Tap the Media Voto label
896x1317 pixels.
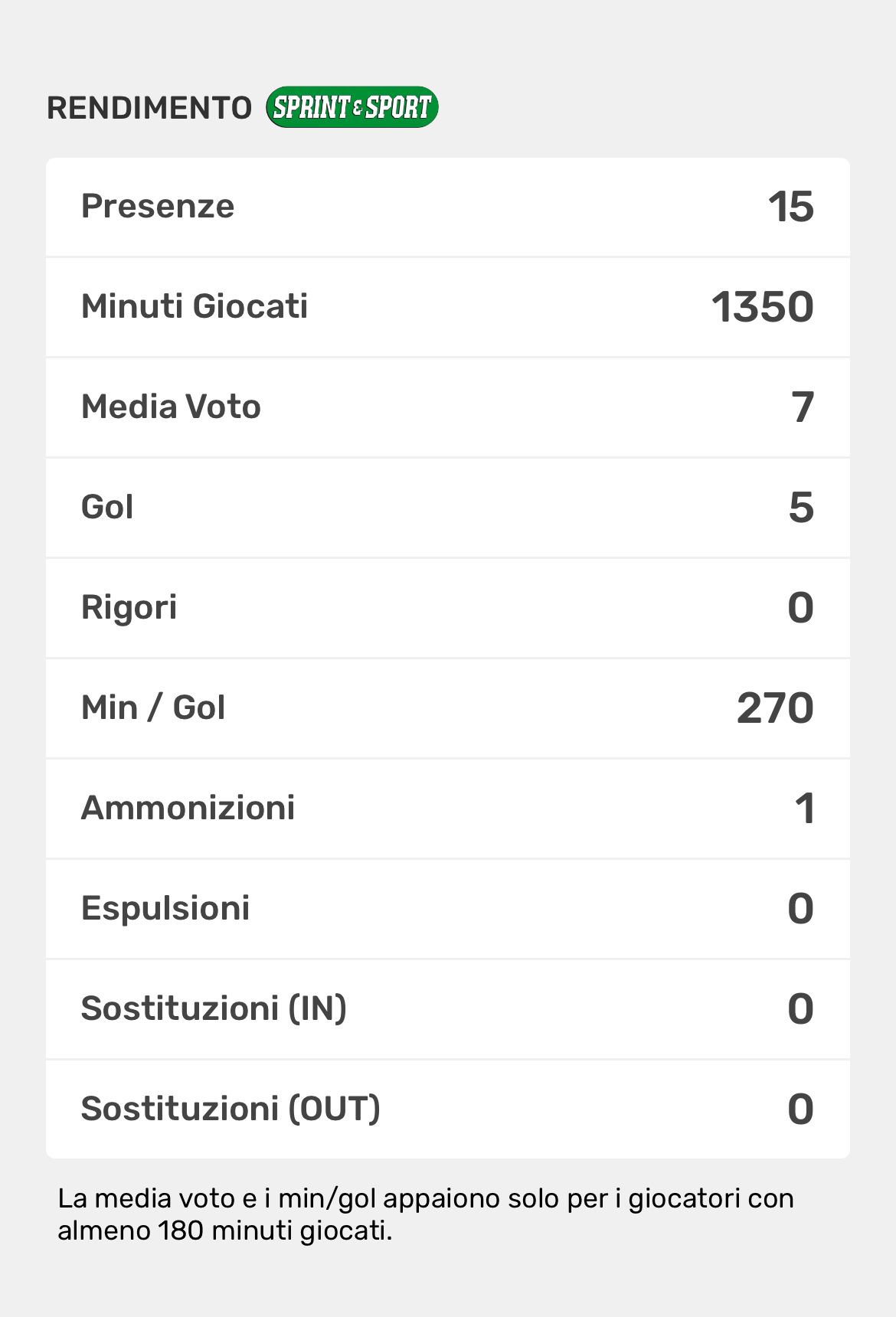coord(171,407)
